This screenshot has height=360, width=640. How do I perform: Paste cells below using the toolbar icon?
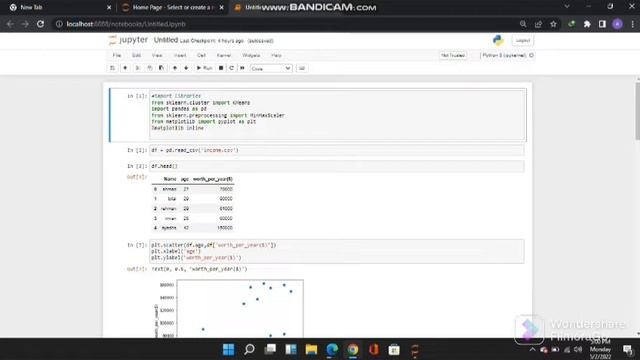click(x=162, y=68)
